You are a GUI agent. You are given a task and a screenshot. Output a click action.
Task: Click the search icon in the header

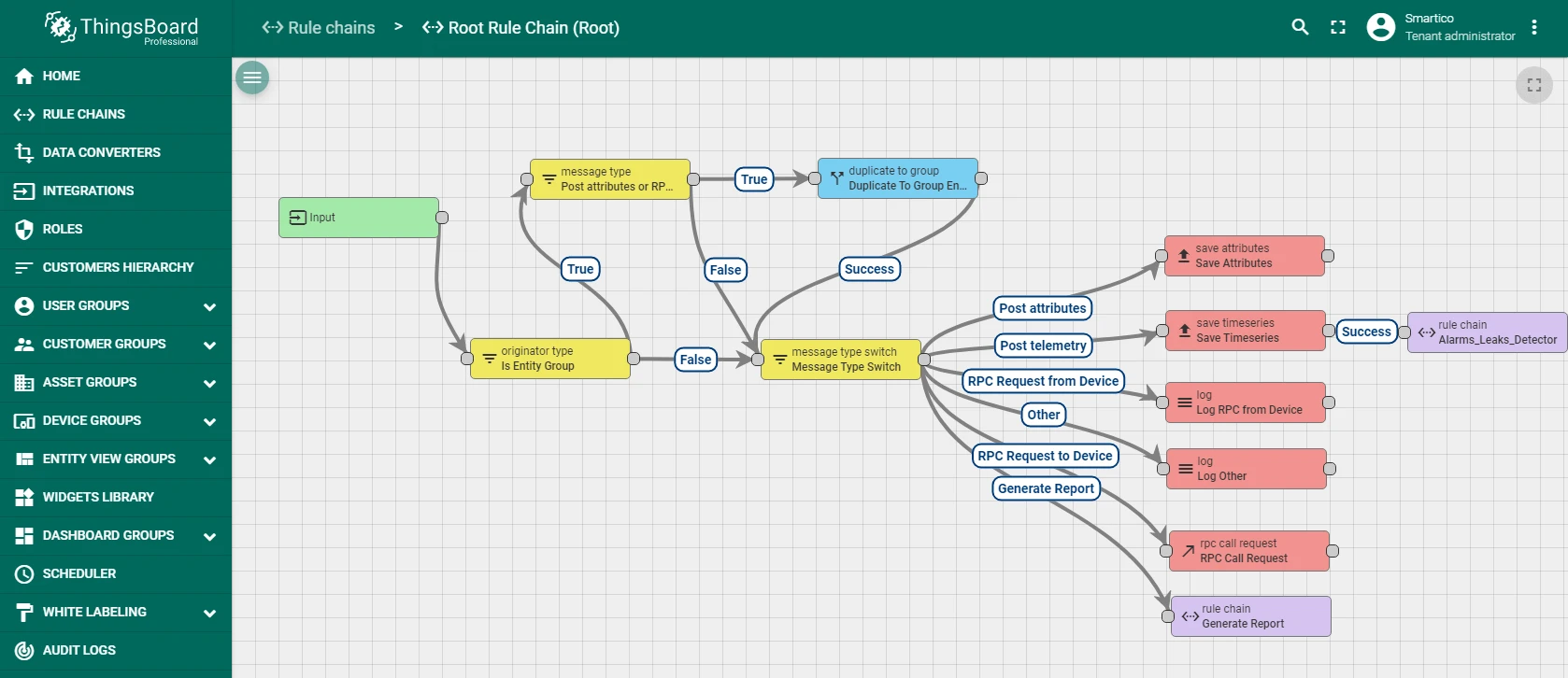(x=1300, y=27)
